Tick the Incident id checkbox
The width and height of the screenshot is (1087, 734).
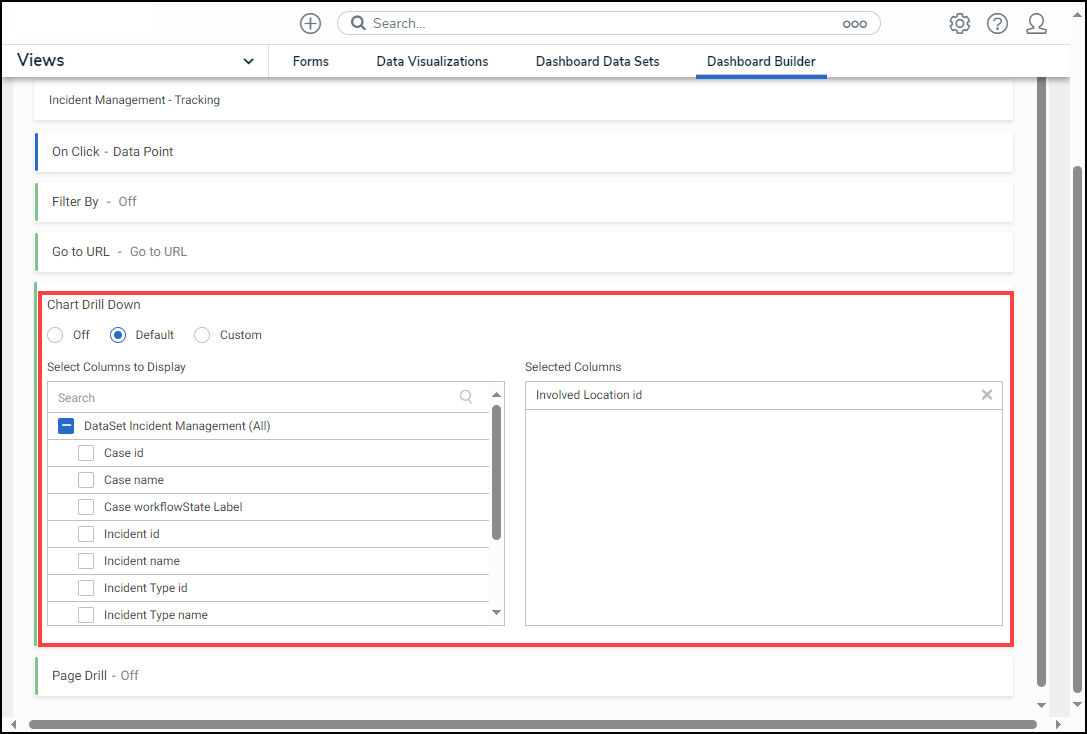(x=86, y=534)
